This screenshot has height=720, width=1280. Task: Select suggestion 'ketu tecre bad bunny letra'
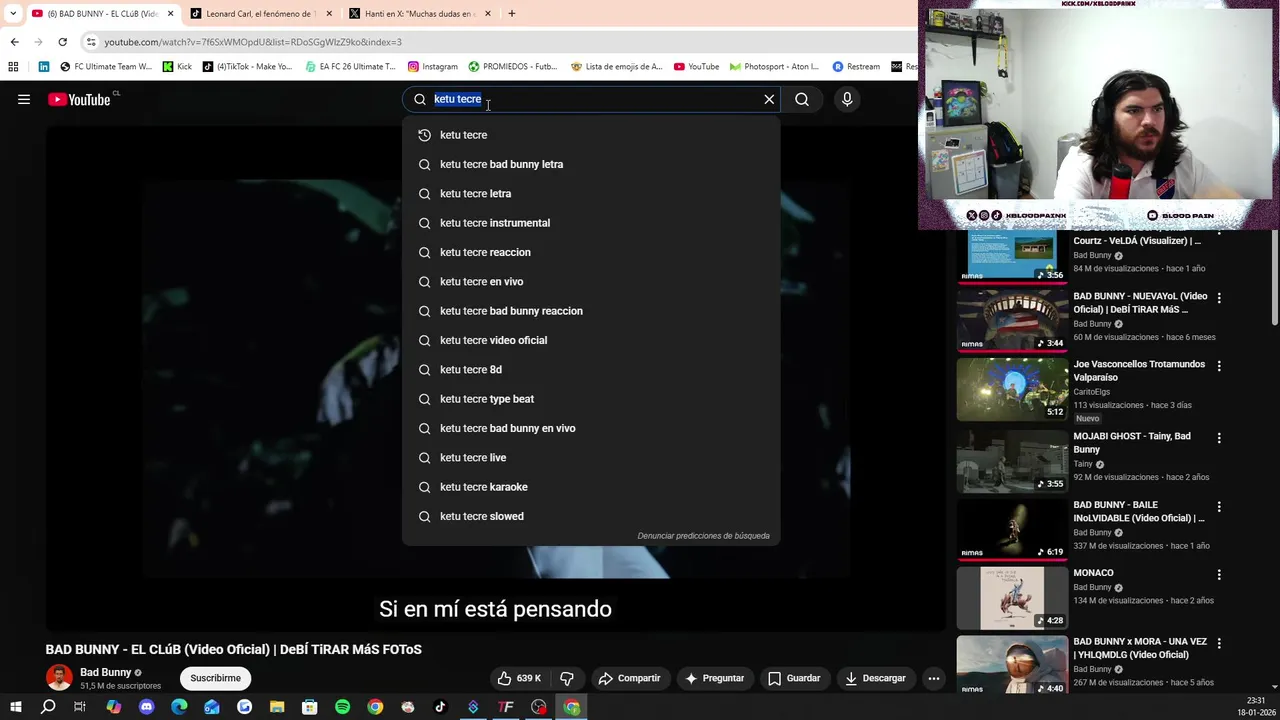(591, 164)
